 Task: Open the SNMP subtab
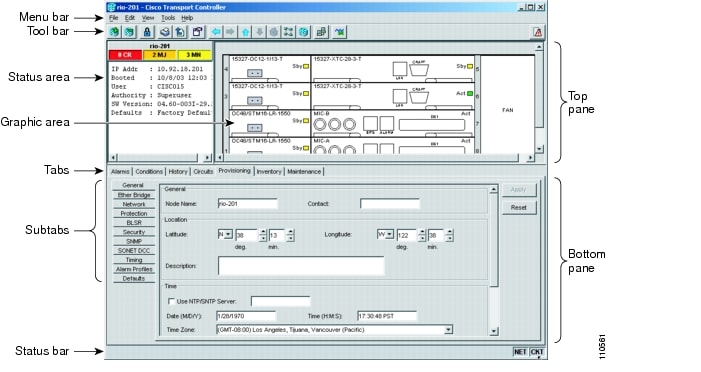(134, 241)
